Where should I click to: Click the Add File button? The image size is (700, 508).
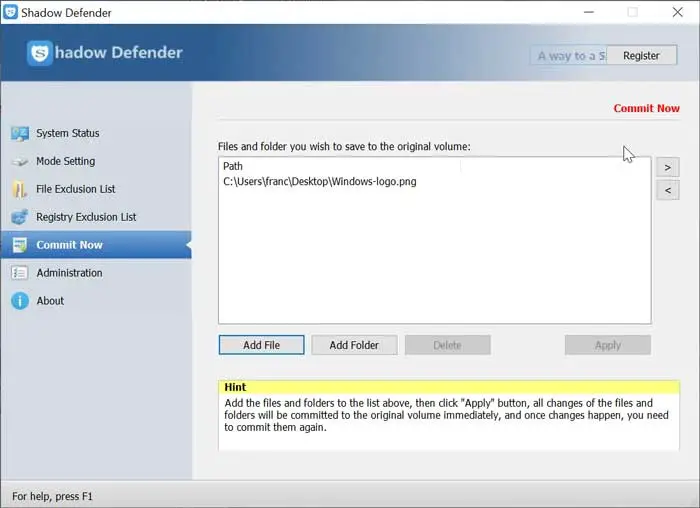[x=262, y=345]
